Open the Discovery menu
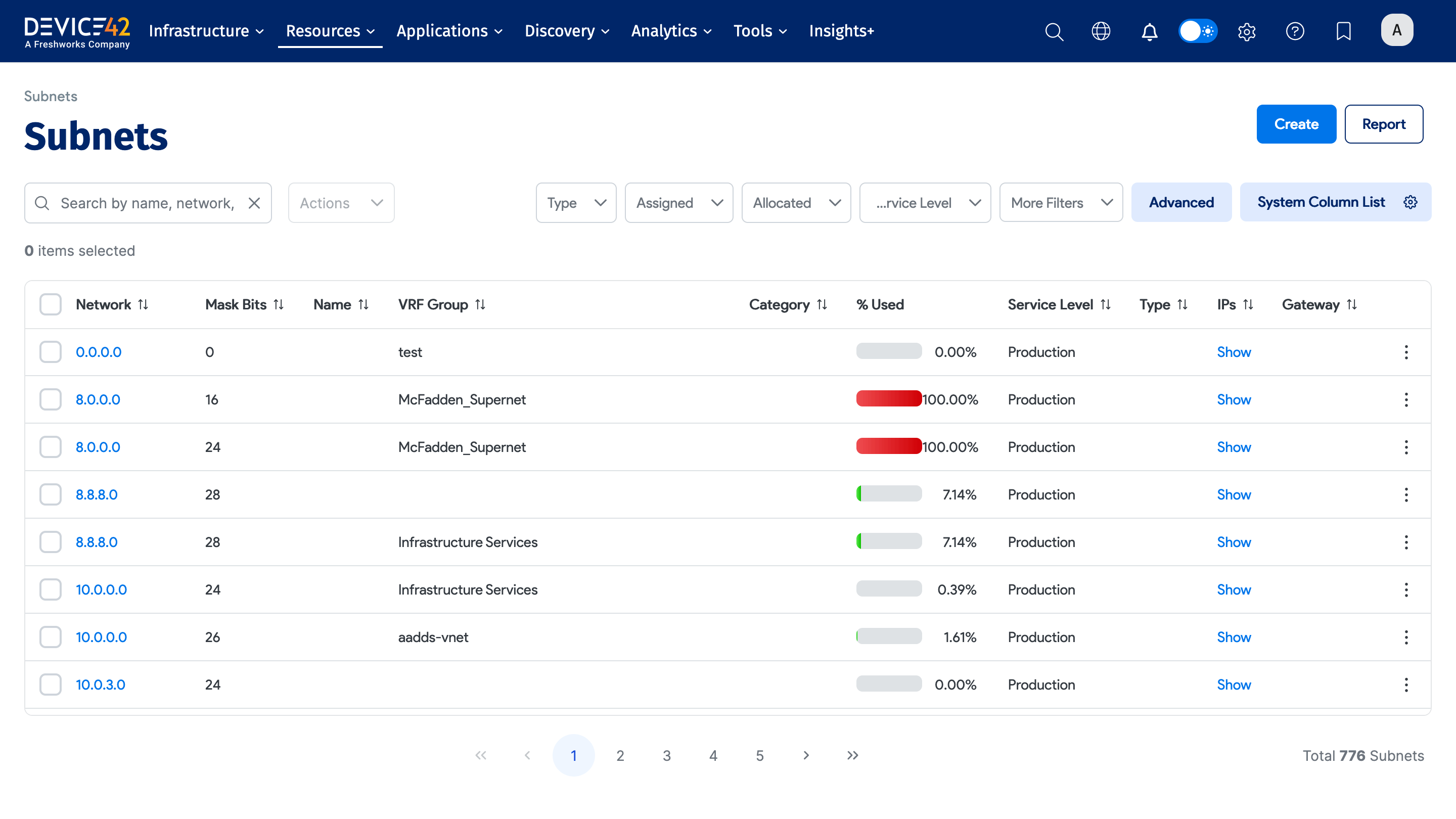The height and width of the screenshot is (819, 1456). 566,31
